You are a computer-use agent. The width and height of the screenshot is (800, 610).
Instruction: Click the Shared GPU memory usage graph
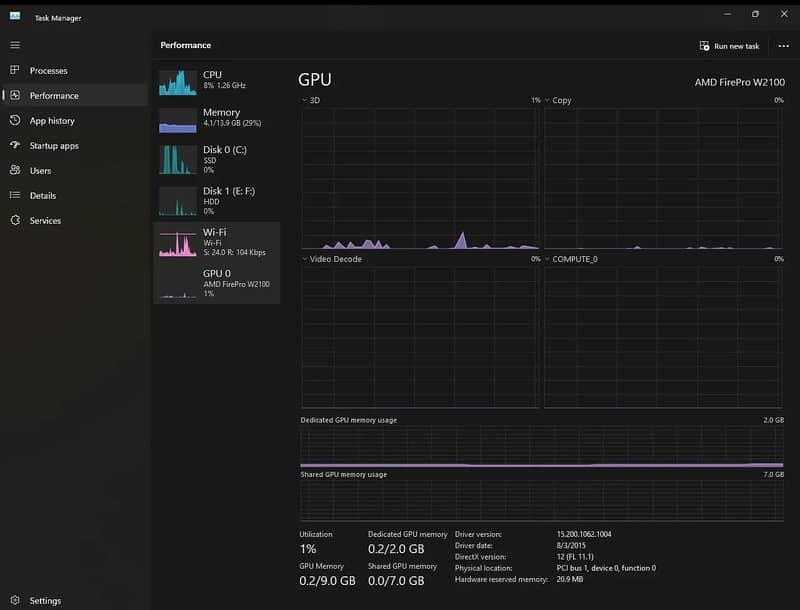pos(542,500)
